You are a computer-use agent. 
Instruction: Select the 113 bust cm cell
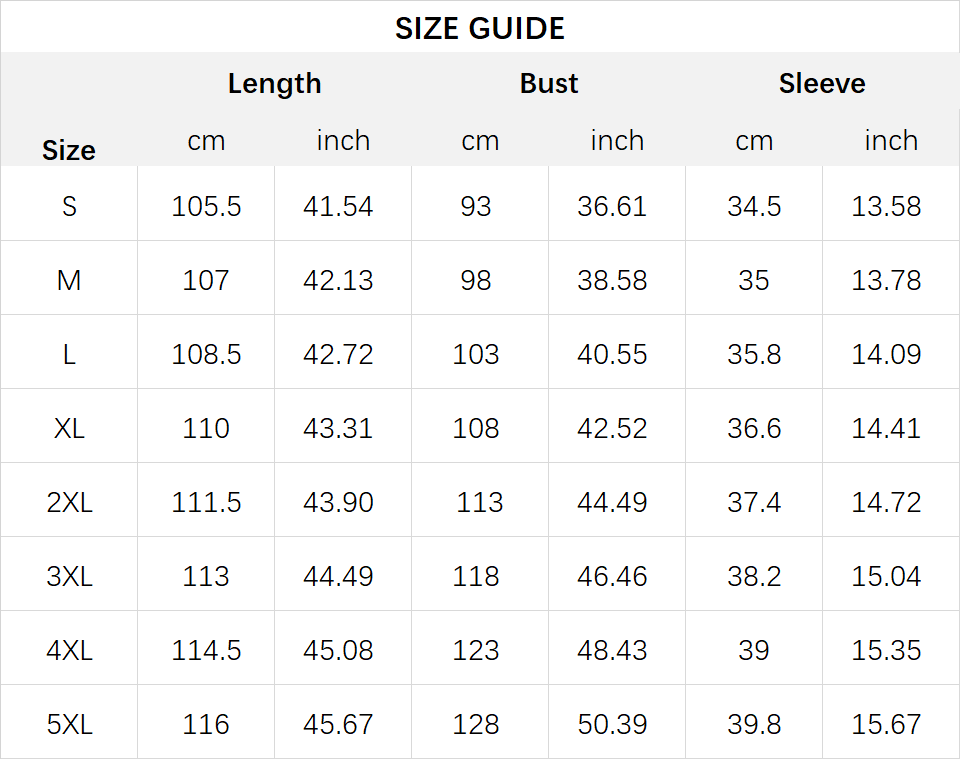pyautogui.click(x=480, y=503)
